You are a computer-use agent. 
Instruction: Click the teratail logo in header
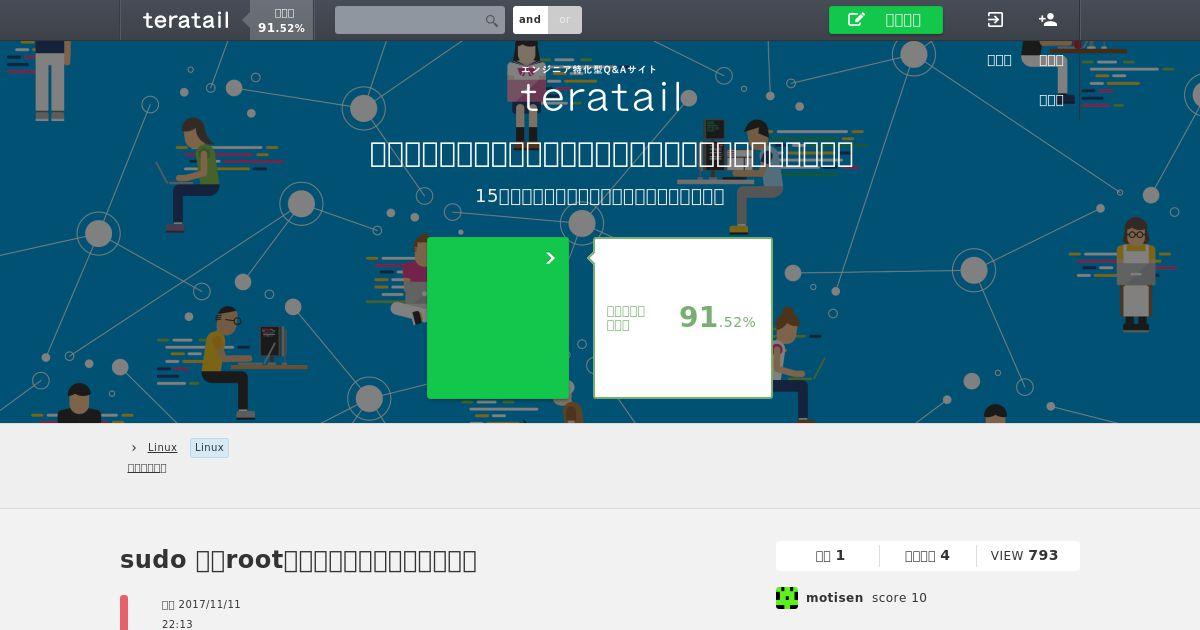186,20
